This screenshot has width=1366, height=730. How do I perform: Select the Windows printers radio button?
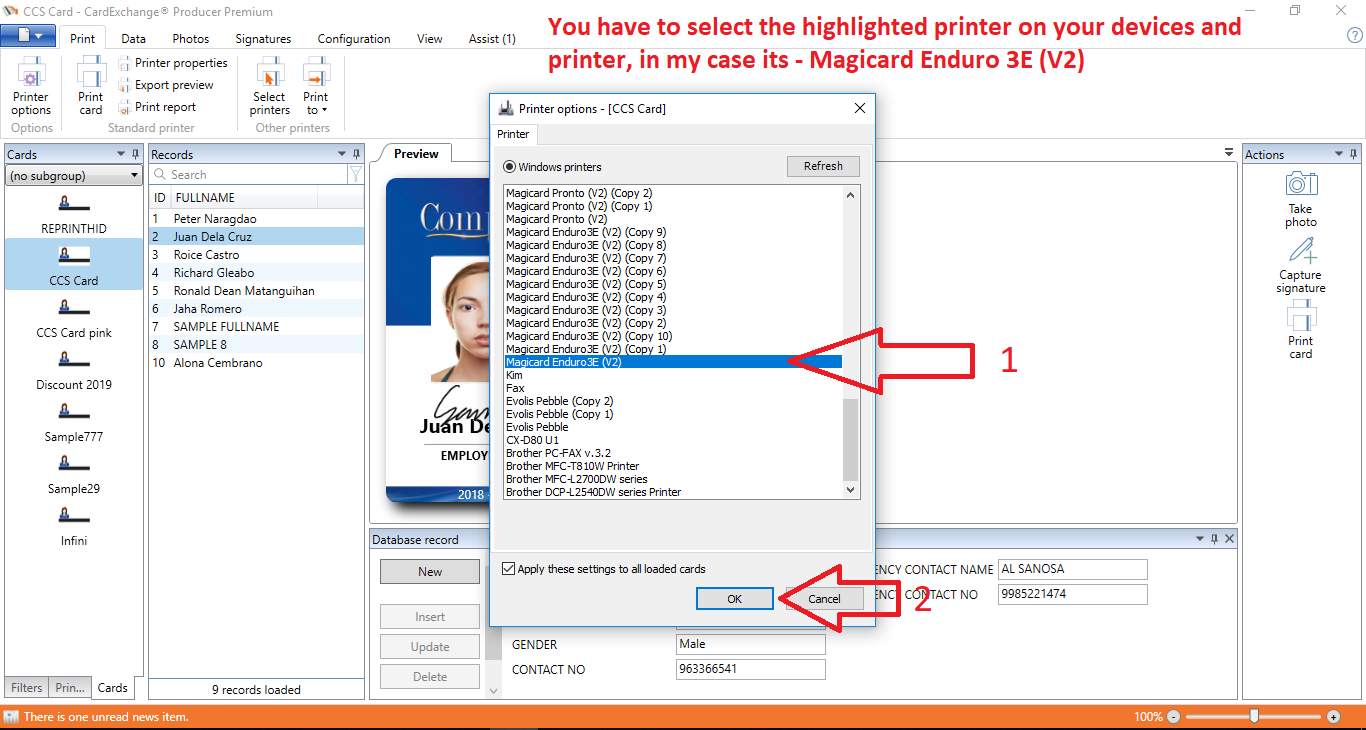[510, 167]
